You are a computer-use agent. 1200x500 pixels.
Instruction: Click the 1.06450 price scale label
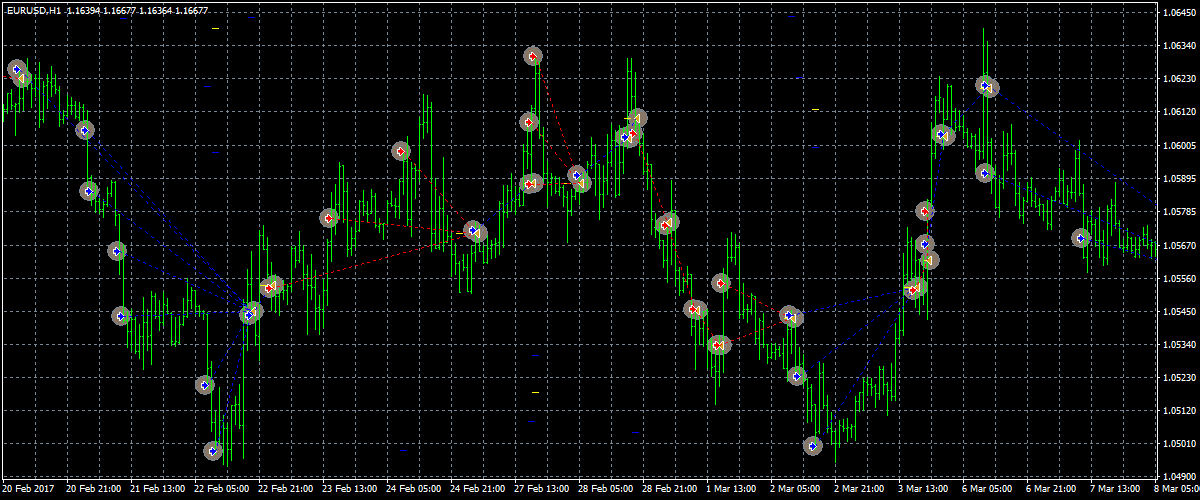1181,13
